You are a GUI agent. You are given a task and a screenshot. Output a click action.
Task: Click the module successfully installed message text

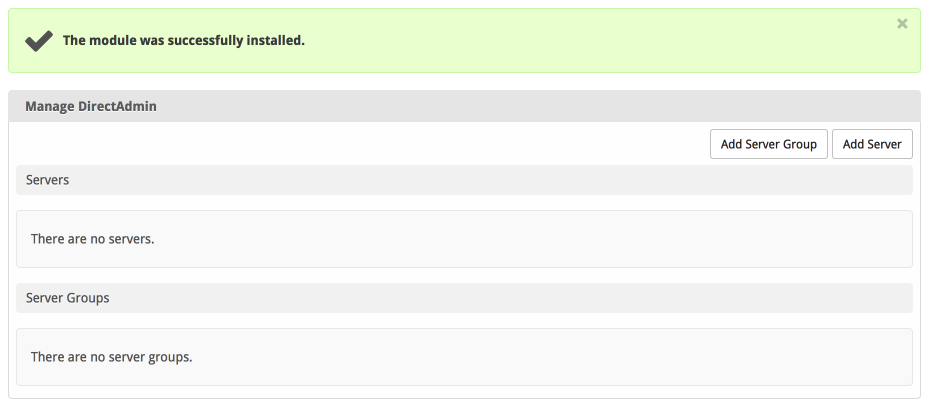(184, 41)
